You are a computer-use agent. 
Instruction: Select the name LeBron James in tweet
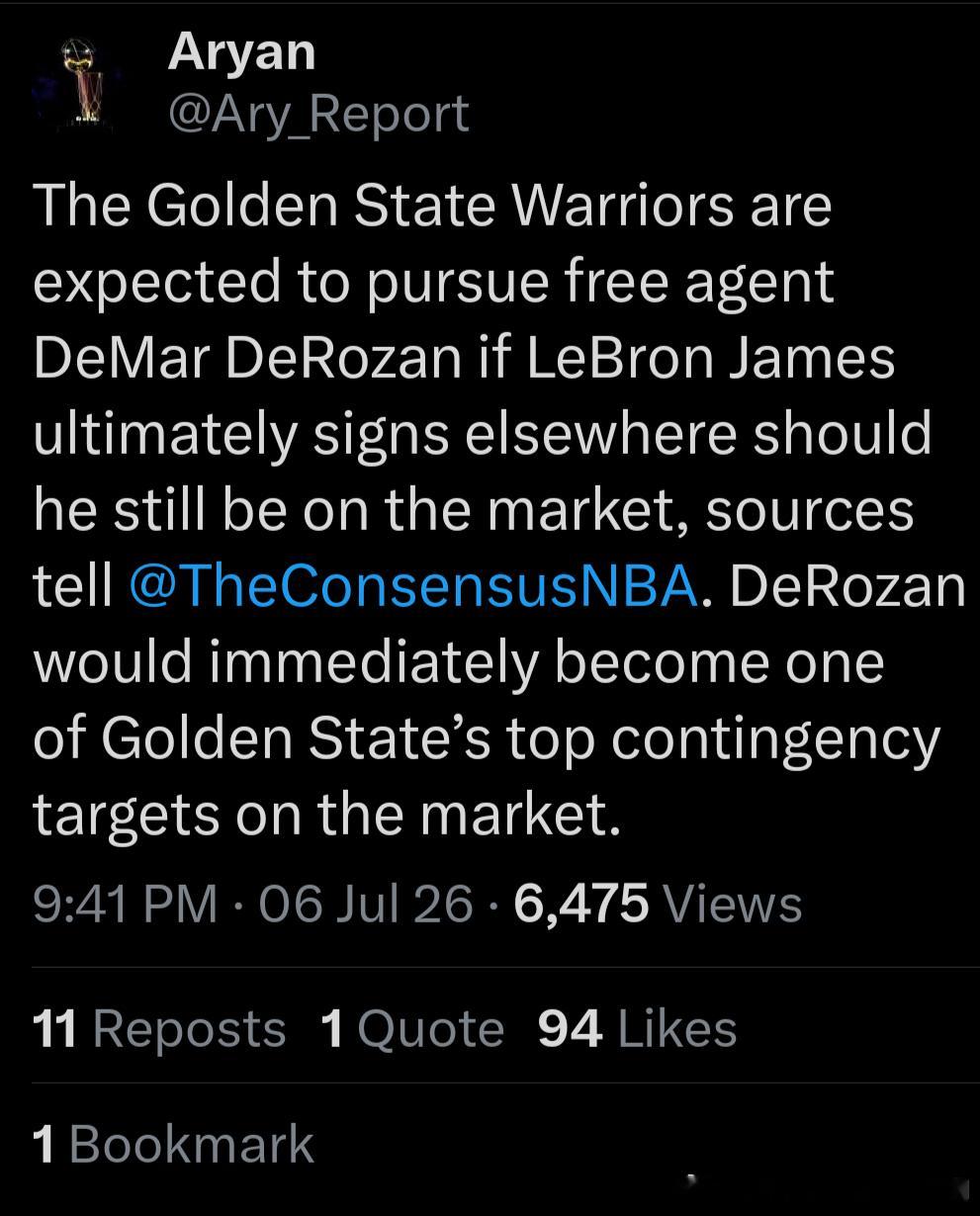click(711, 357)
